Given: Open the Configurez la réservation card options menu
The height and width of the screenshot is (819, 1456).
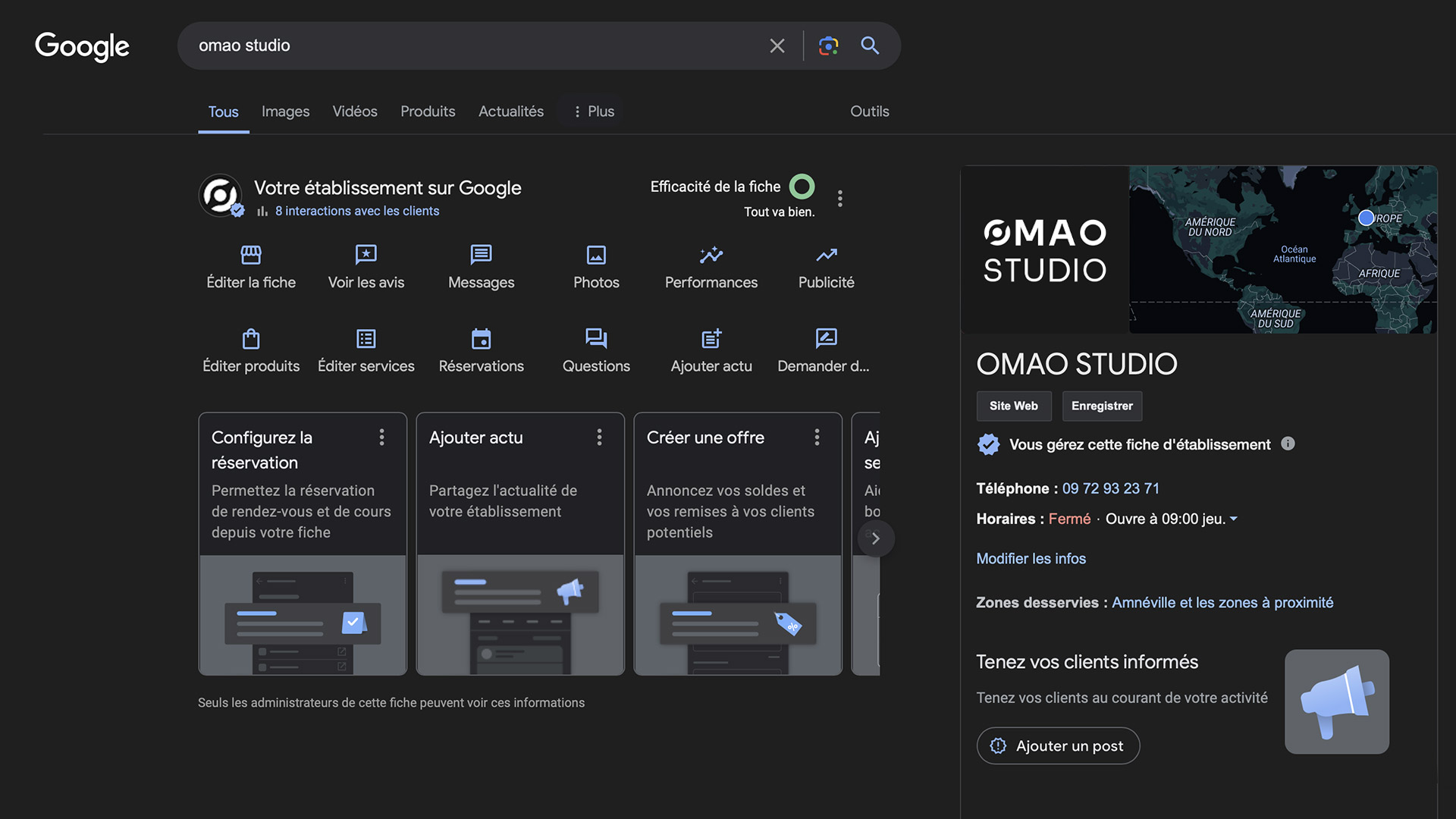Looking at the screenshot, I should click(381, 438).
